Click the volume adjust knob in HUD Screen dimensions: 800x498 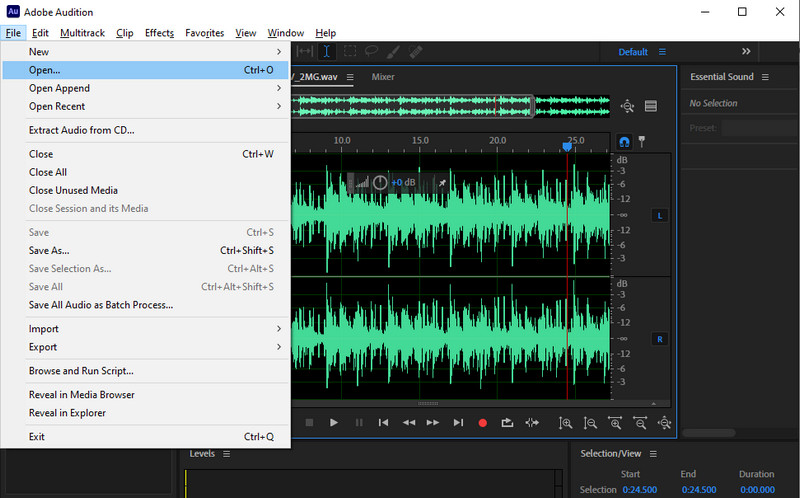pyautogui.click(x=379, y=182)
